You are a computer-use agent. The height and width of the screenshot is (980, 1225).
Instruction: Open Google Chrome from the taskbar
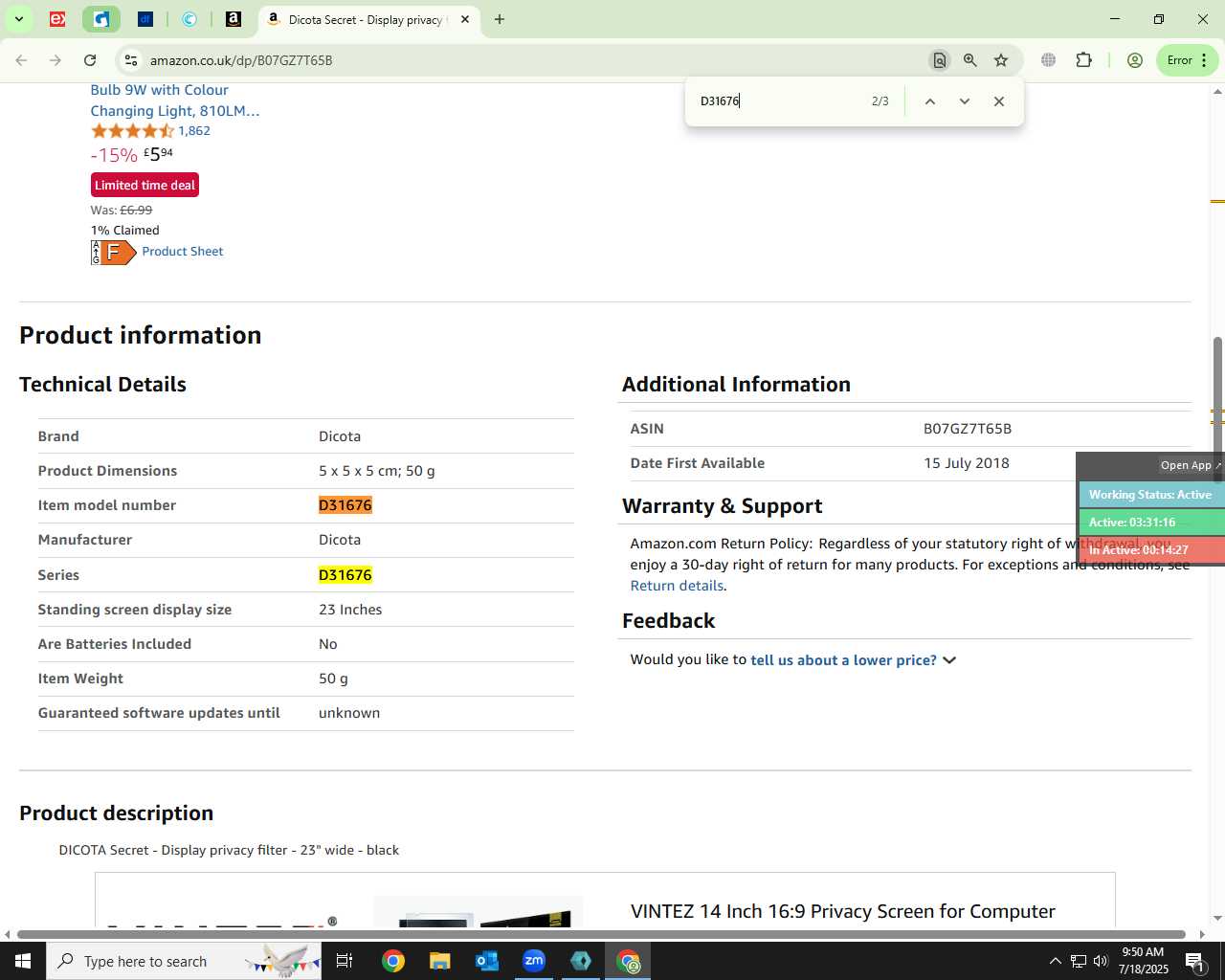coord(393,961)
